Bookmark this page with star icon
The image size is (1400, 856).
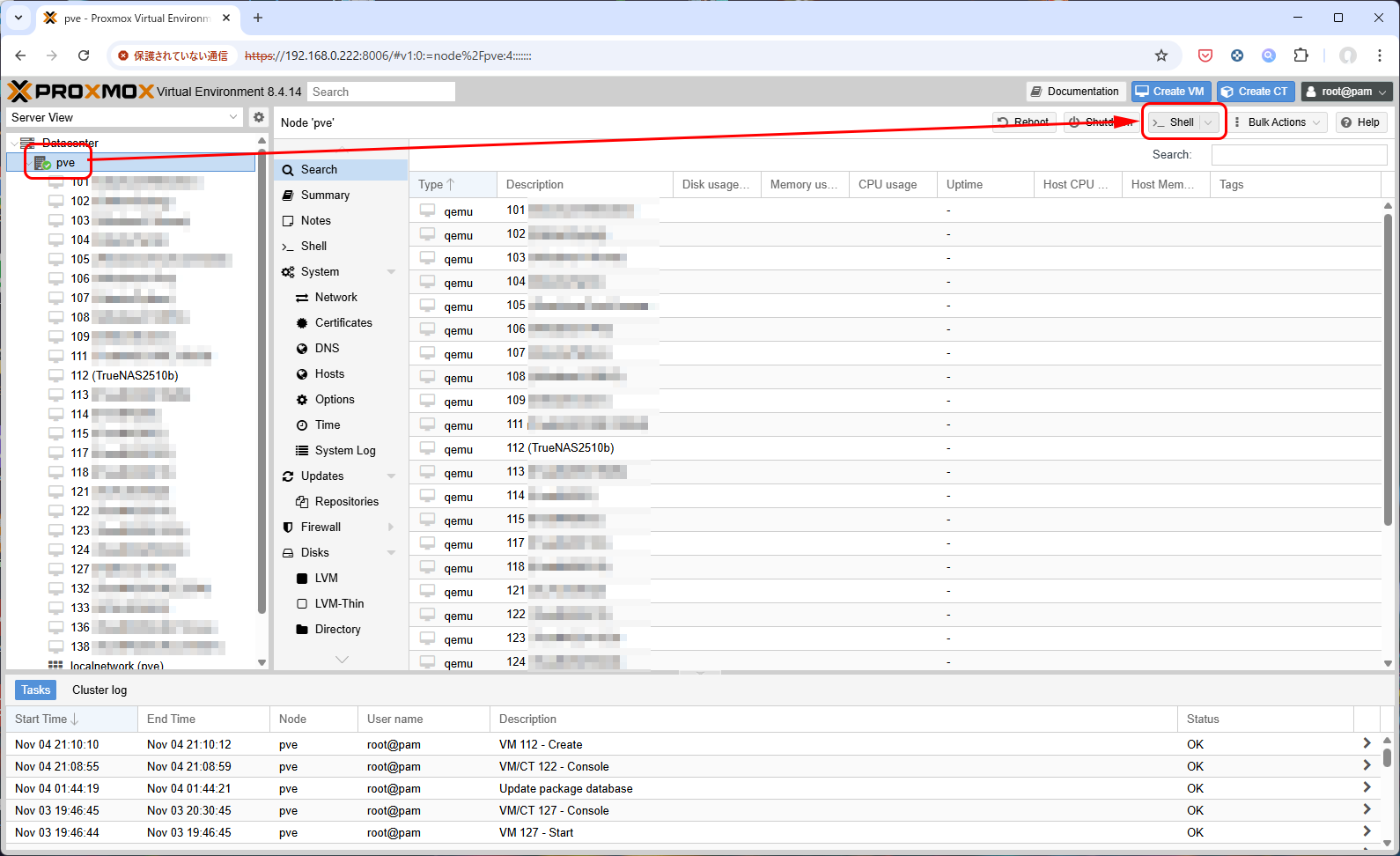click(1161, 55)
